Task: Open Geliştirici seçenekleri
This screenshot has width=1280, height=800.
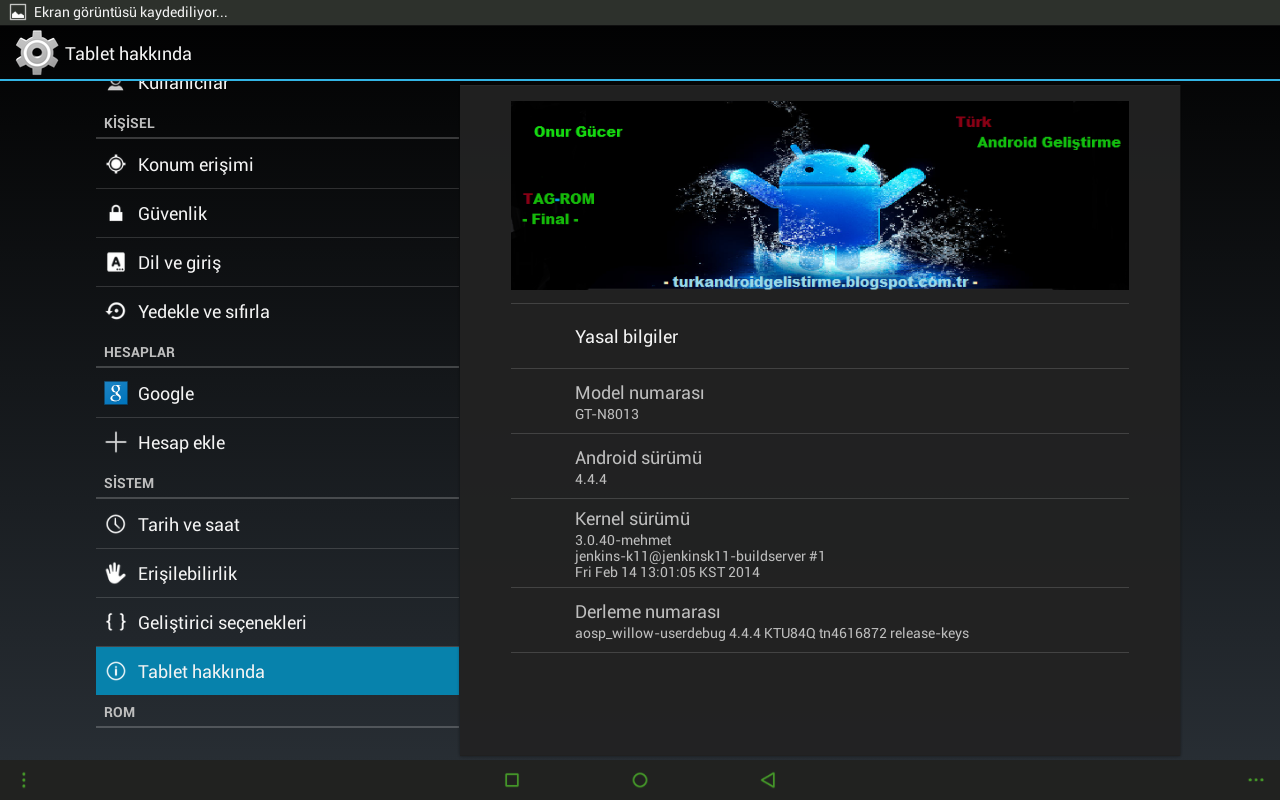Action: click(x=277, y=622)
